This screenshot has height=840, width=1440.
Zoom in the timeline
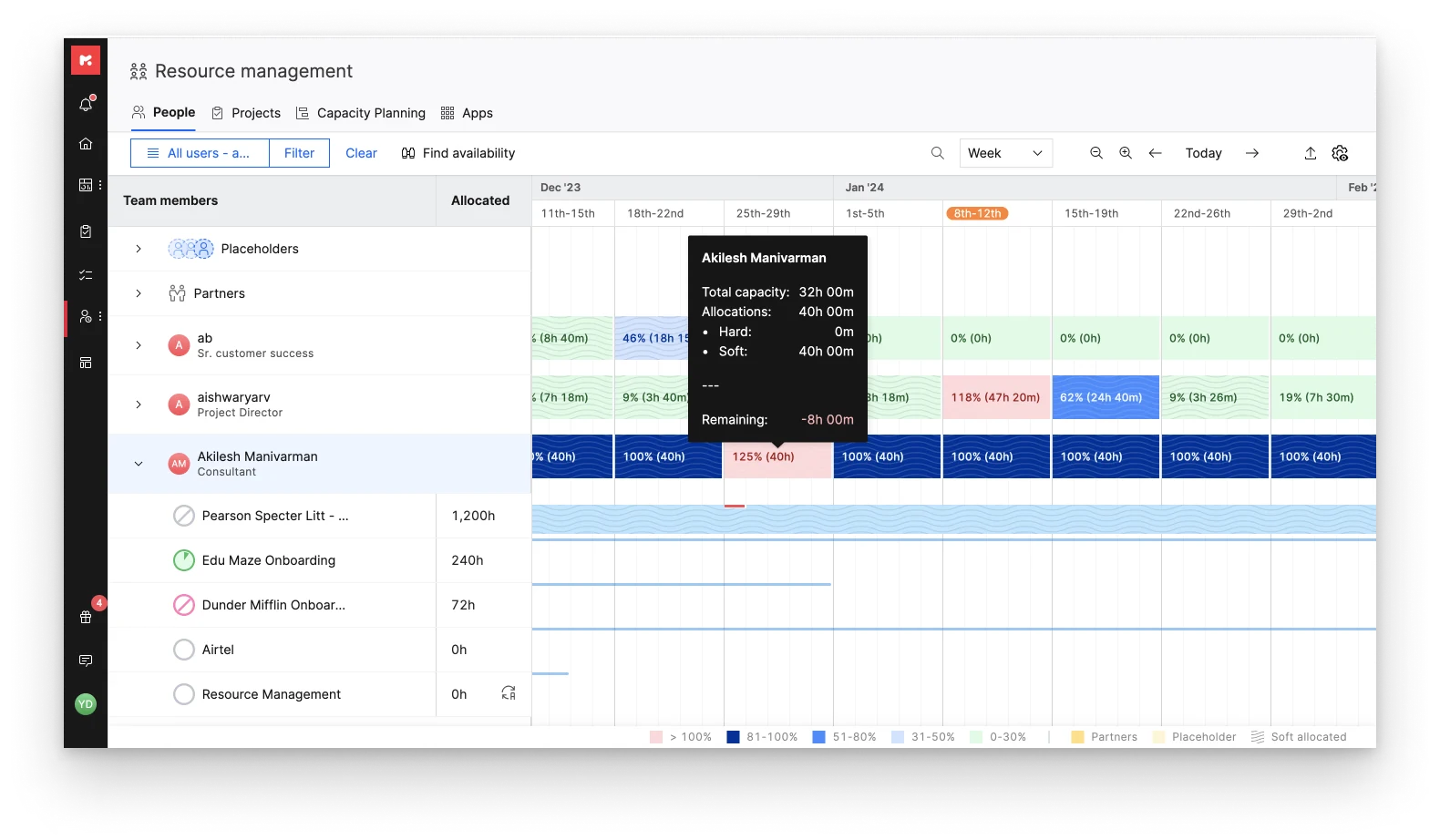click(1126, 153)
